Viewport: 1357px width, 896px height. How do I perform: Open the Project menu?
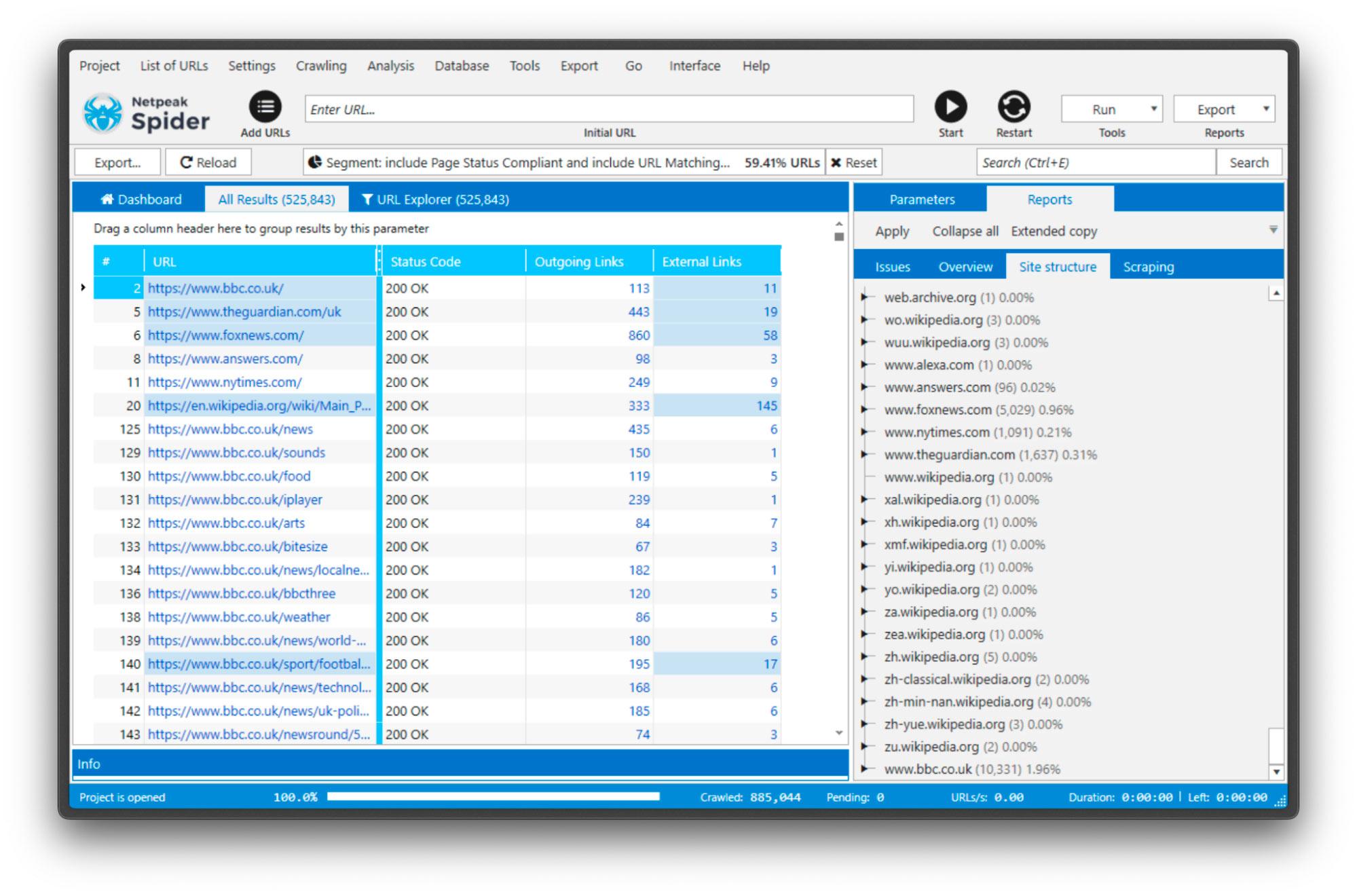coord(99,66)
